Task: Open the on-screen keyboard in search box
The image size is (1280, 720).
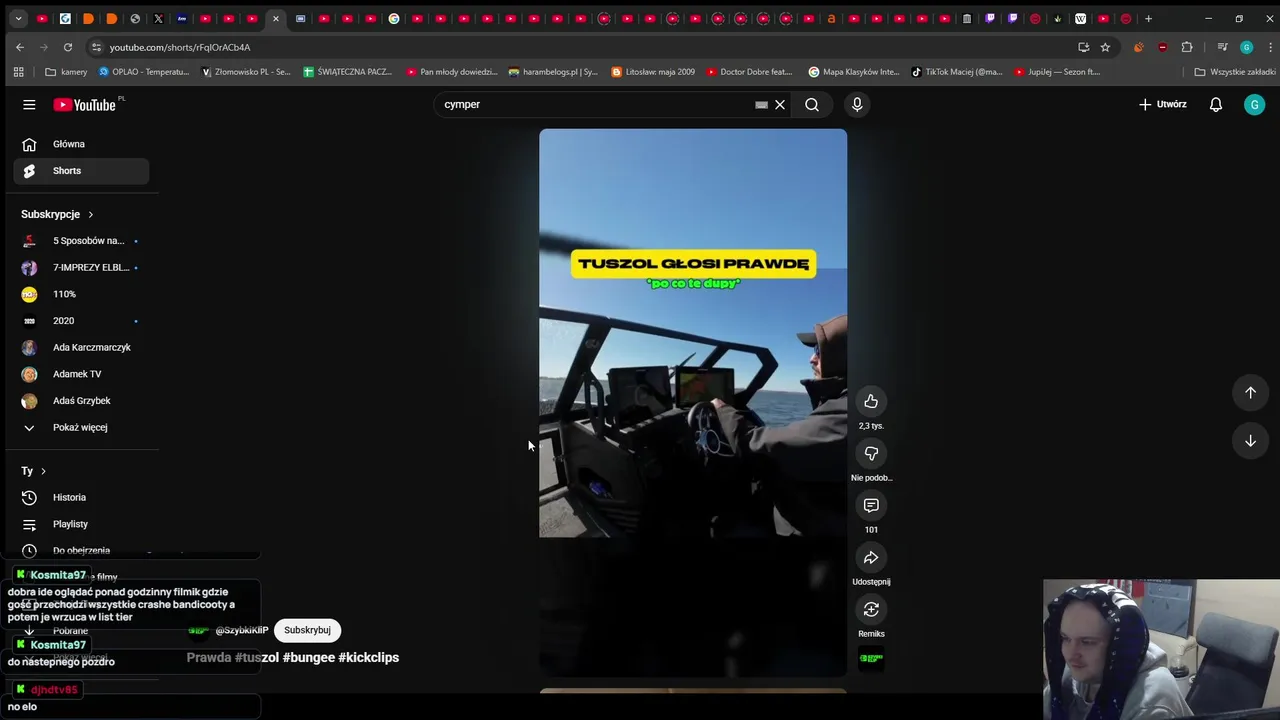Action: (761, 104)
